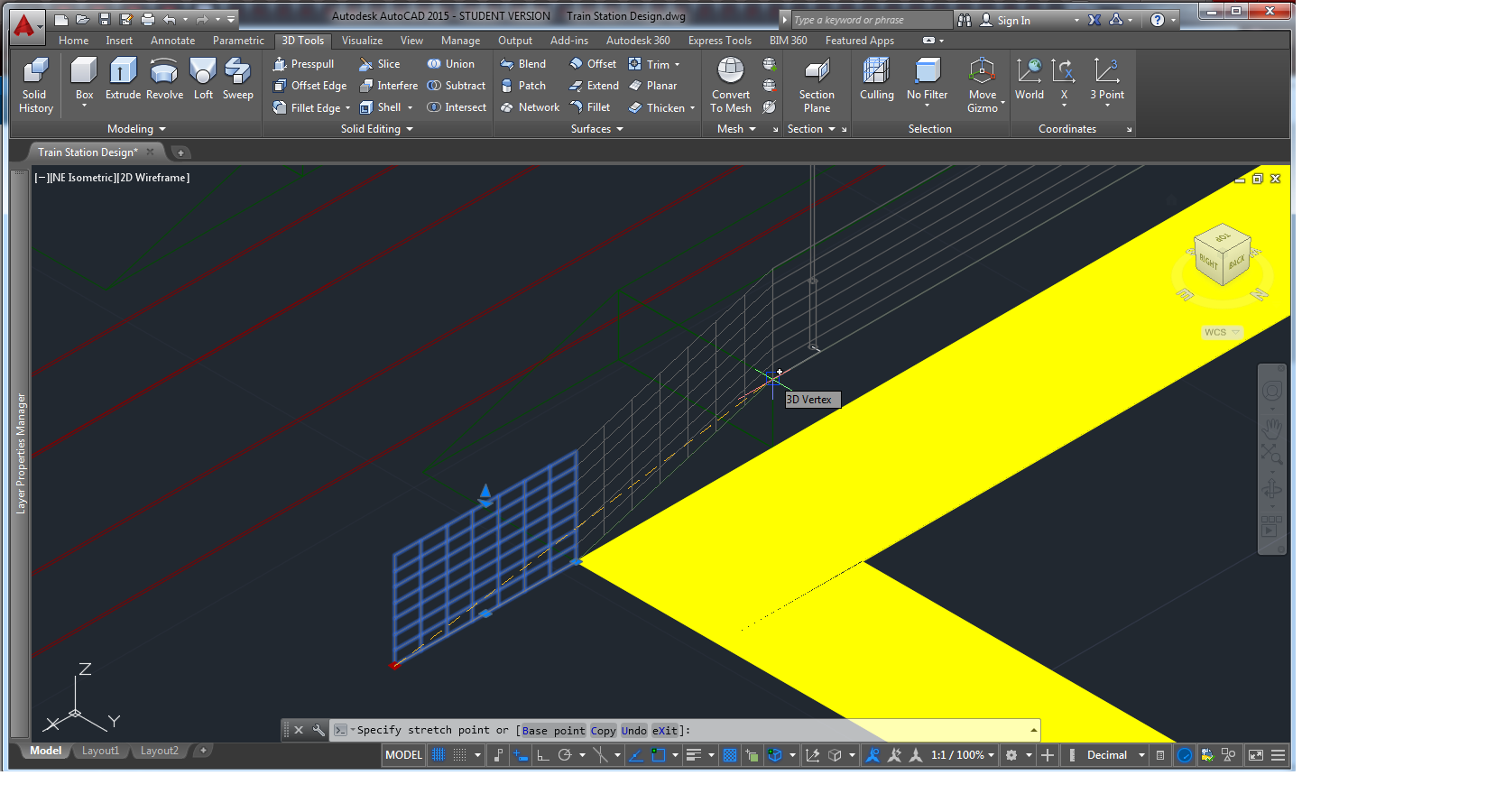Click the viewport controls [NE Isometric] label
1505x812 pixels.
point(84,178)
